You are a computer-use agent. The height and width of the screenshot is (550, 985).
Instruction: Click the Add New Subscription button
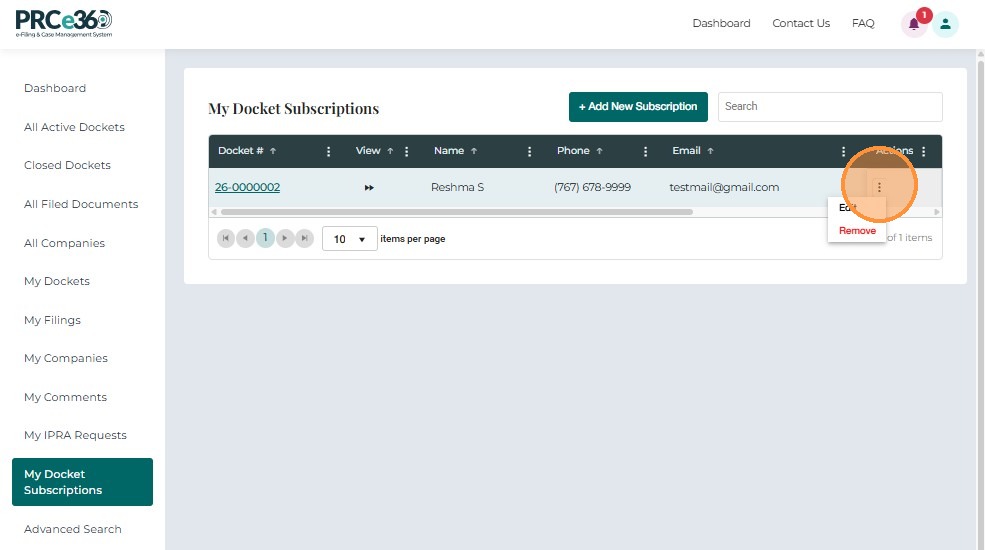tap(638, 107)
